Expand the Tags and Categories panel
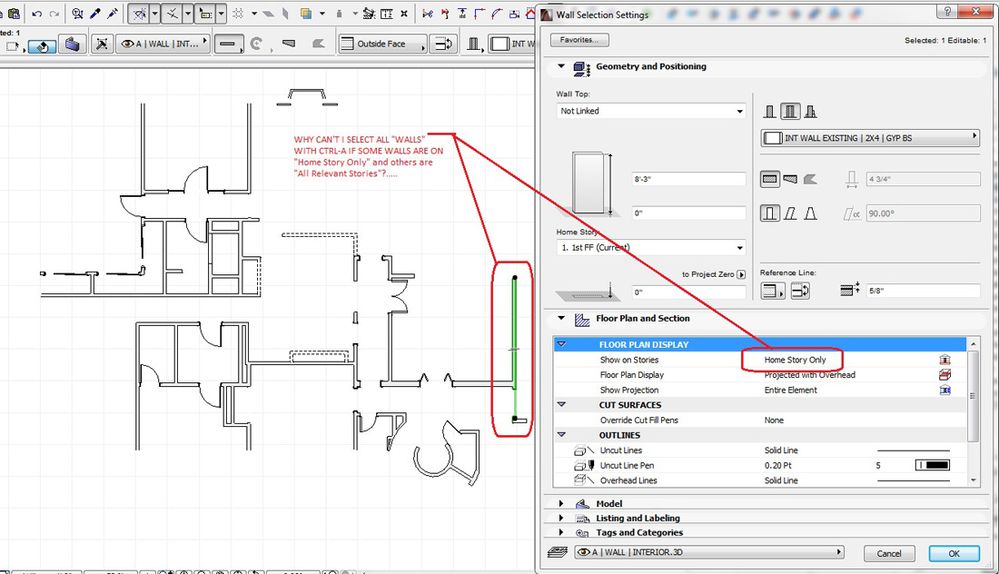Screen dimensions: 999x574 tap(561, 532)
